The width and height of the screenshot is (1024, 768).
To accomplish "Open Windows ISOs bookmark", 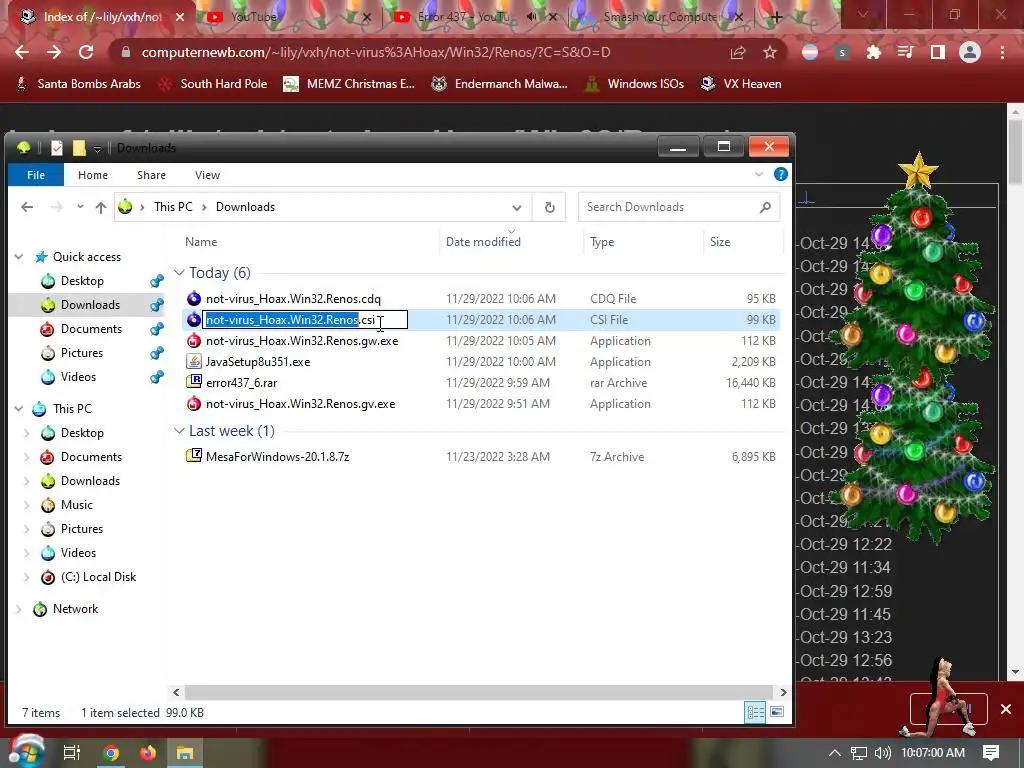I will [x=635, y=84].
